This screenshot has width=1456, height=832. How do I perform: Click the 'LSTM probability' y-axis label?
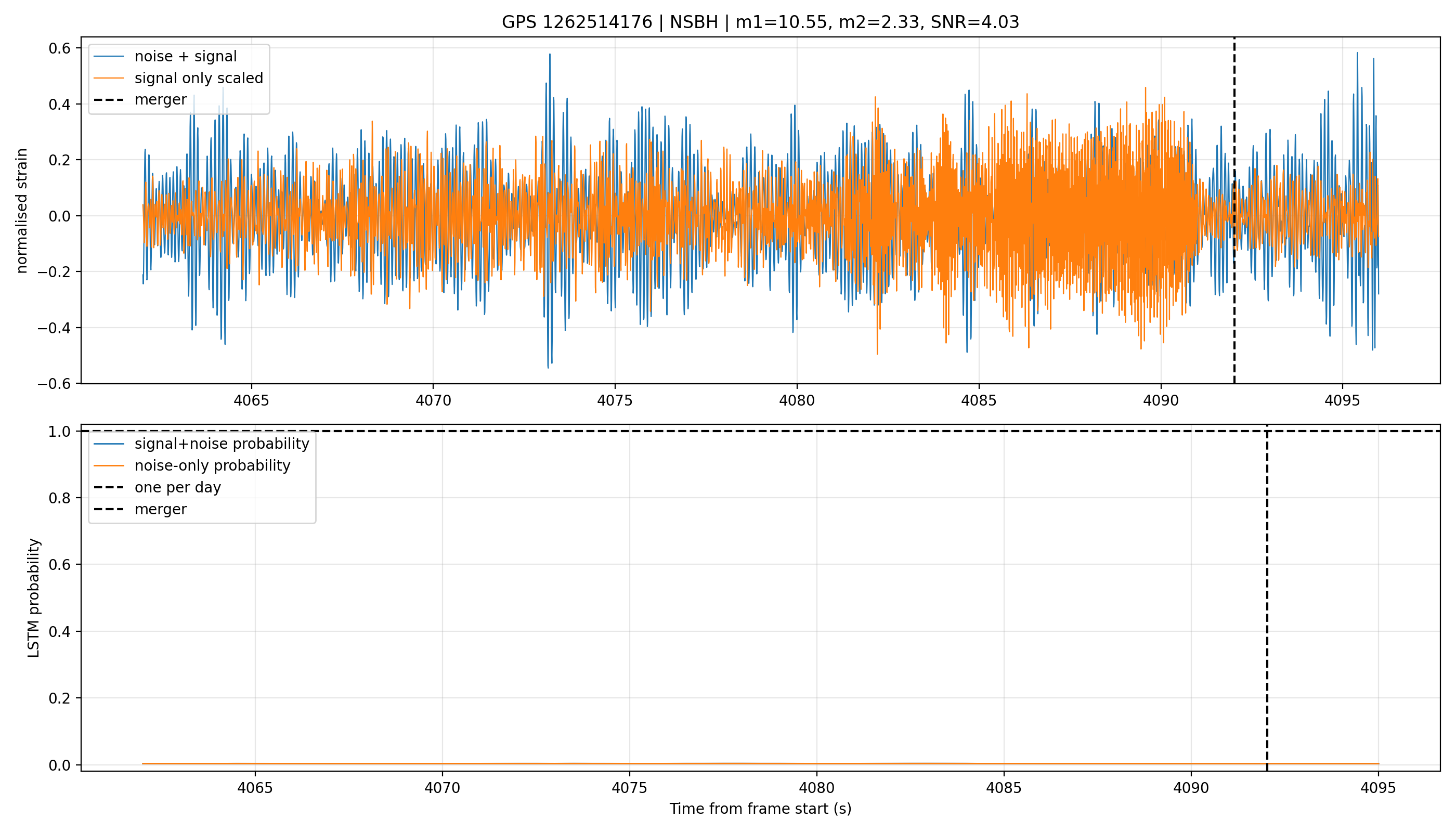click(x=34, y=597)
